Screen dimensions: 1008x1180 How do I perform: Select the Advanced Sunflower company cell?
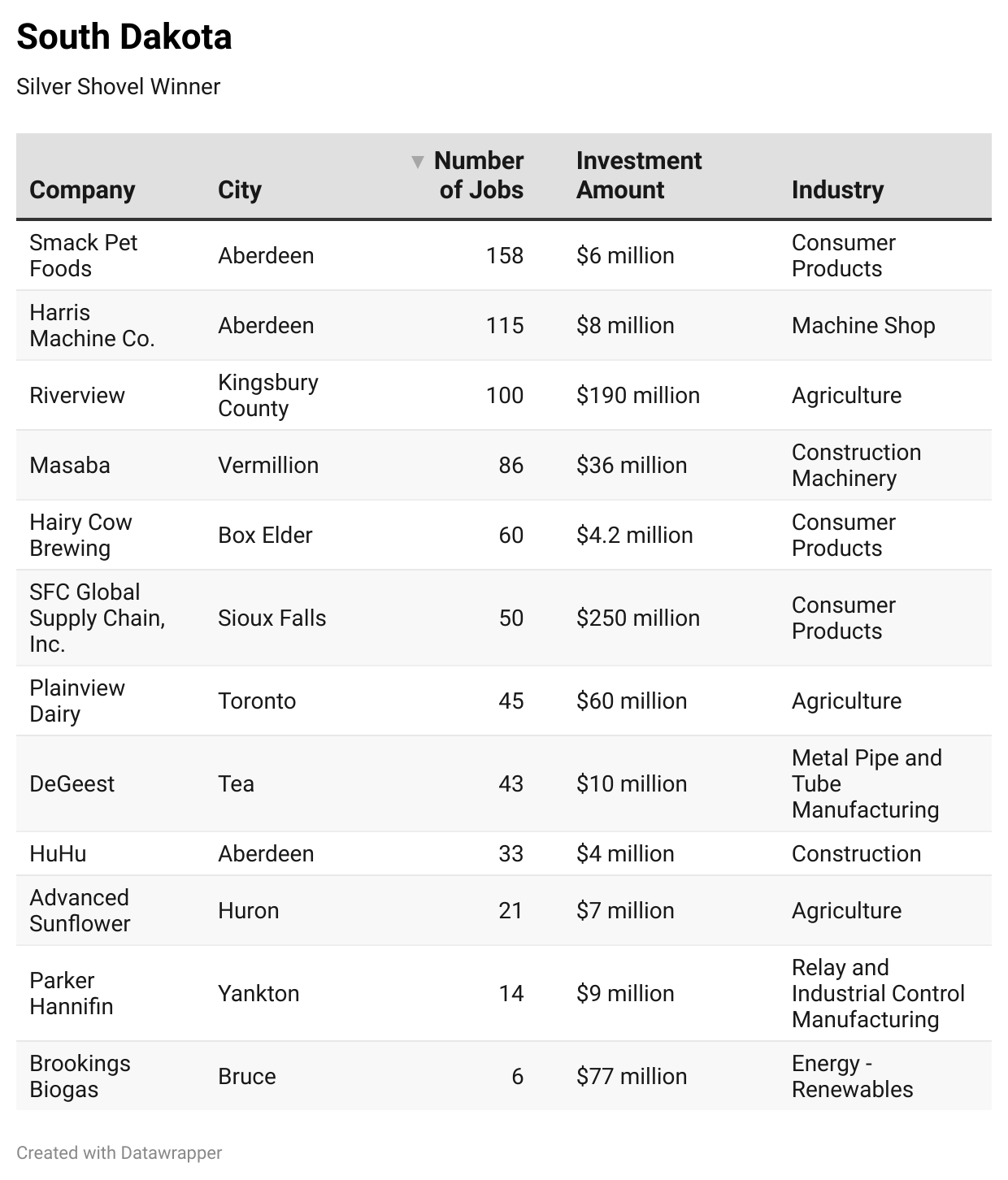coord(80,911)
